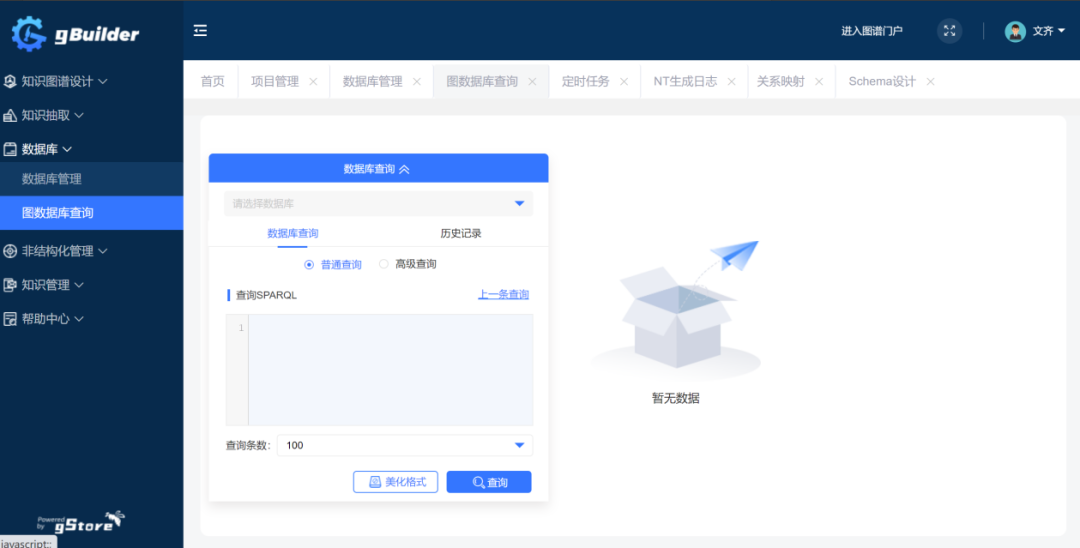This screenshot has width=1080, height=548.
Task: Select the 高级查询 radio button
Action: tap(384, 264)
